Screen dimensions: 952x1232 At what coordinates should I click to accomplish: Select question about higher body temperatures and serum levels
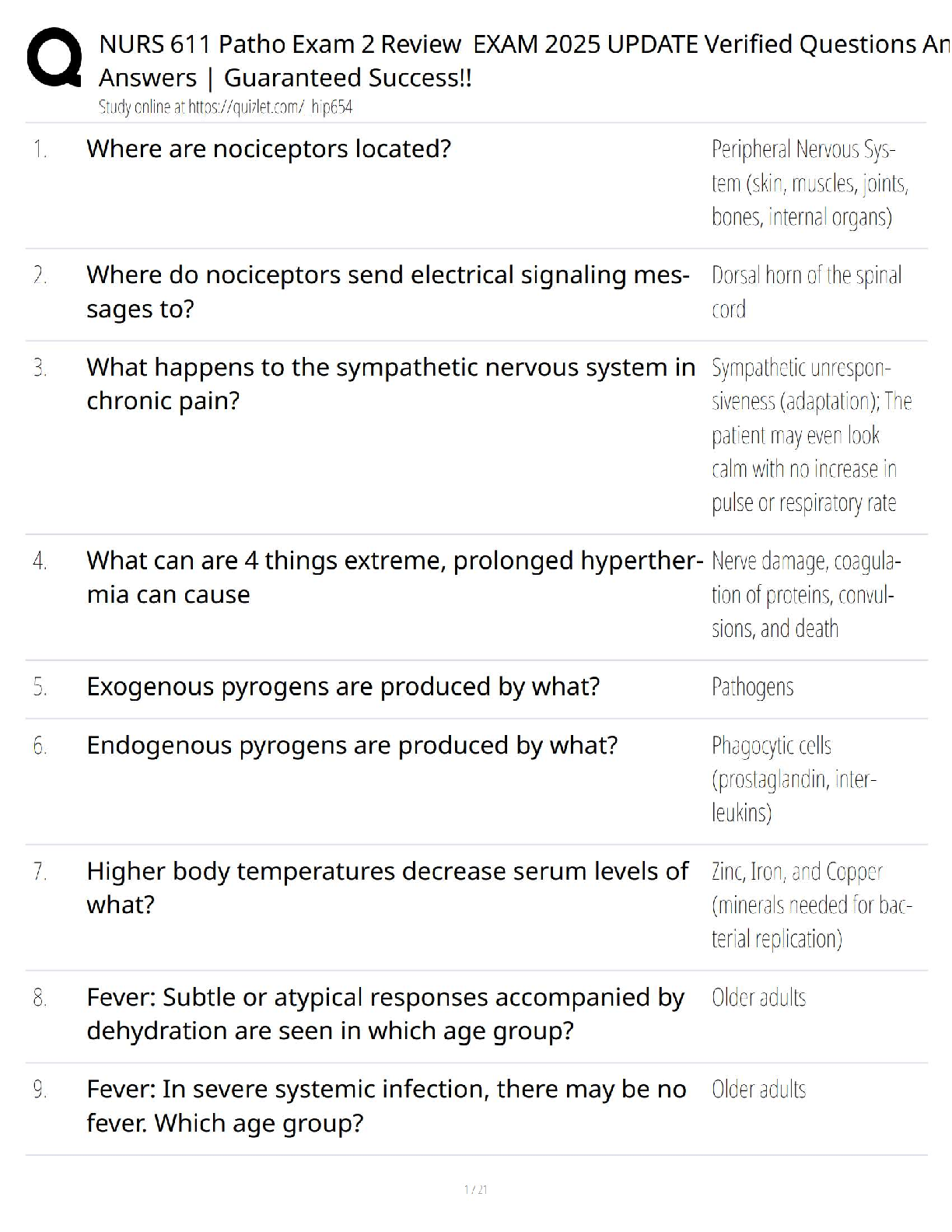pyautogui.click(x=387, y=887)
